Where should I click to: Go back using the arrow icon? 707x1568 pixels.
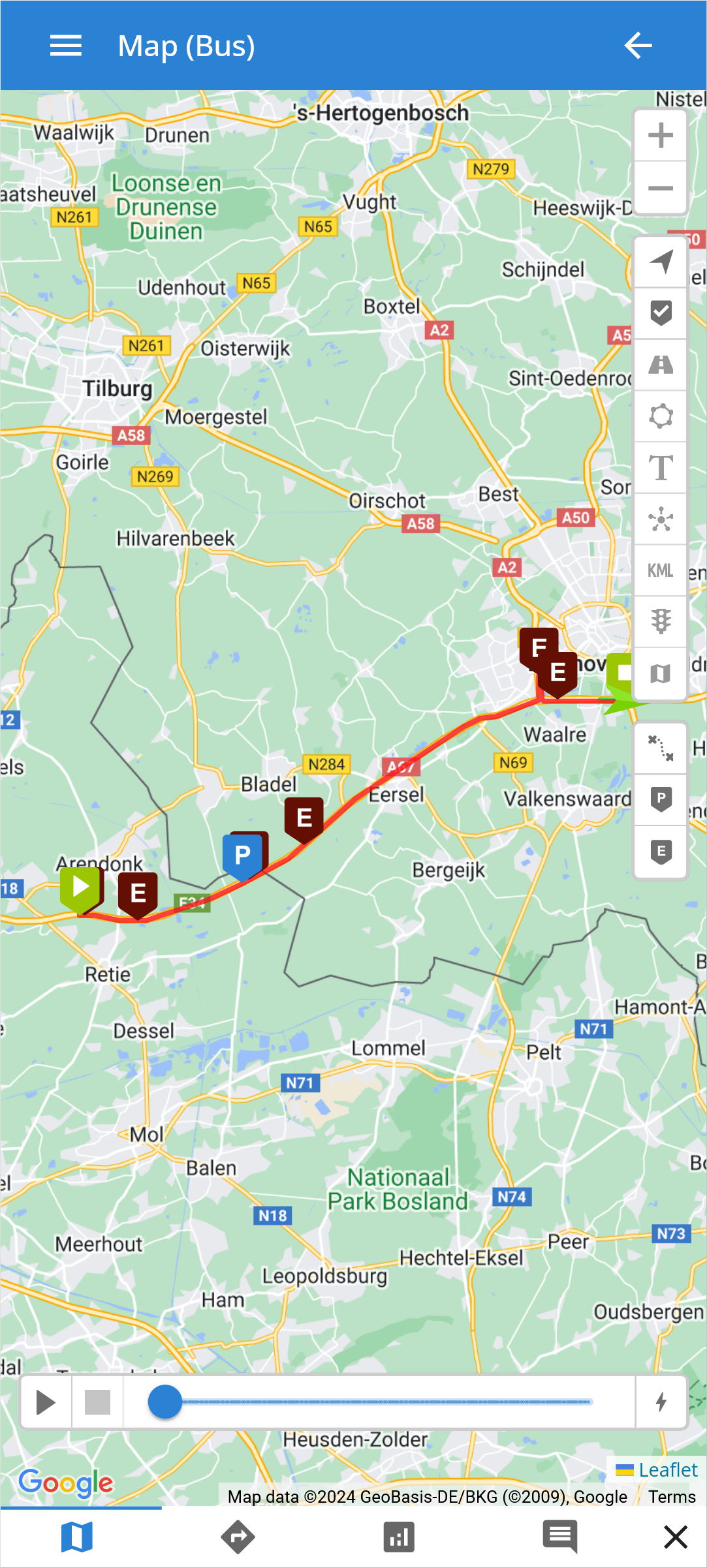point(638,46)
